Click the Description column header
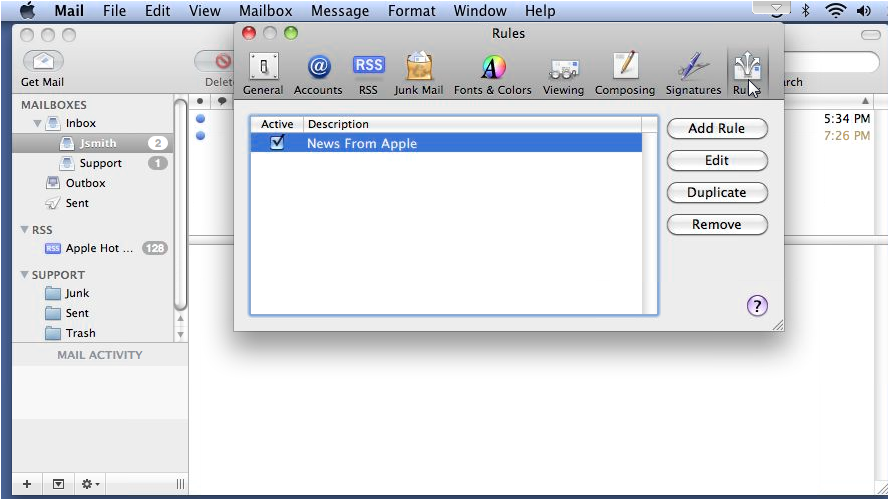This screenshot has height=500, width=889. (x=473, y=124)
